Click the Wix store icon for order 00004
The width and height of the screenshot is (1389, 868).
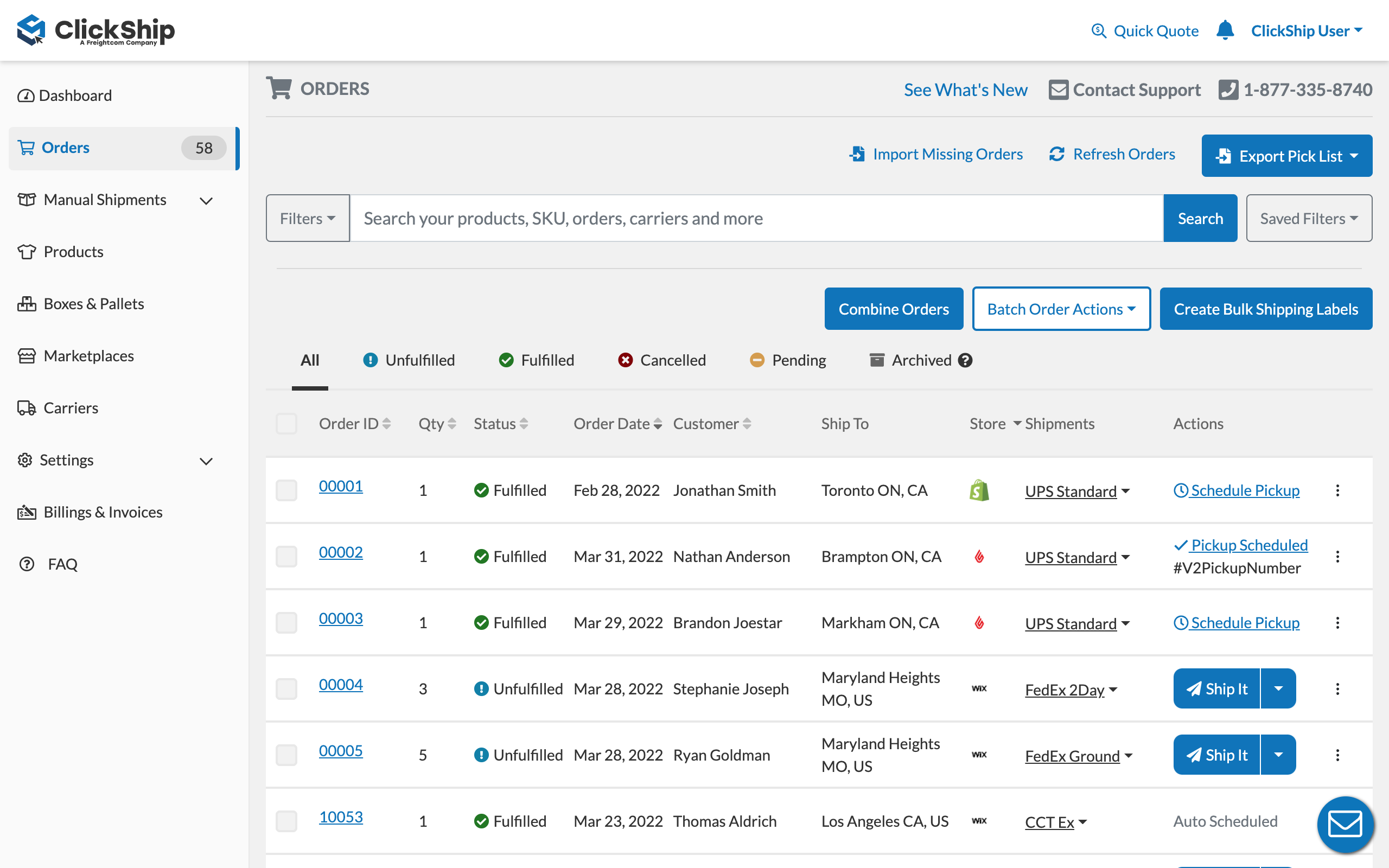(x=979, y=688)
